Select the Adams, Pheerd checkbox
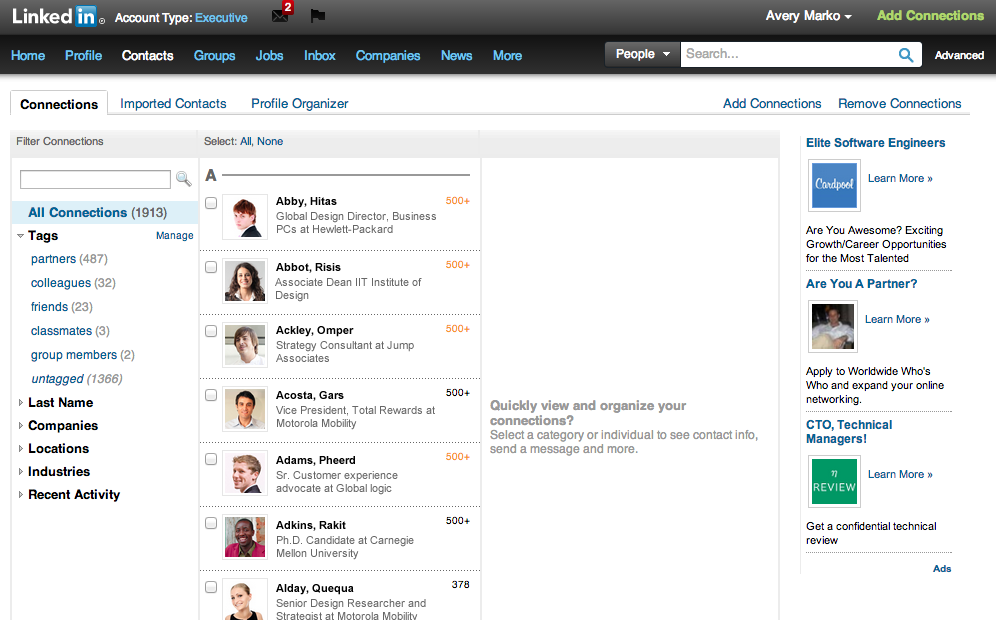Screen dimensions: 996x620 point(211,459)
